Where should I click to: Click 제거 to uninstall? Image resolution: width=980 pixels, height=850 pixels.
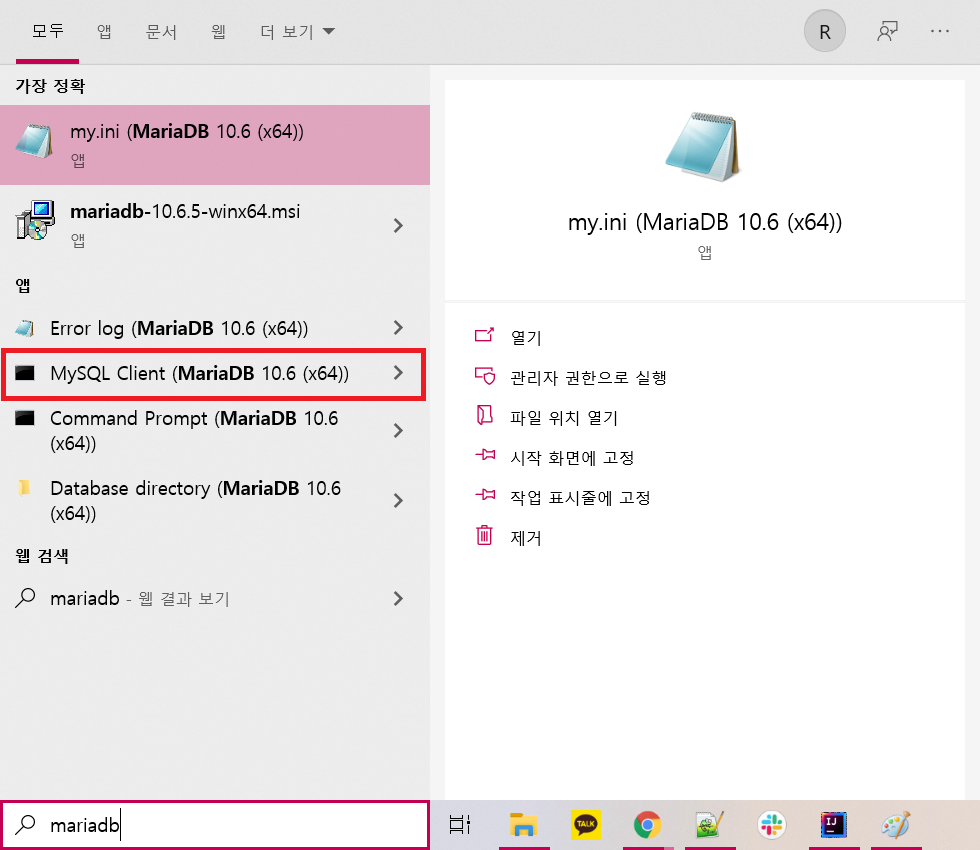tap(526, 538)
